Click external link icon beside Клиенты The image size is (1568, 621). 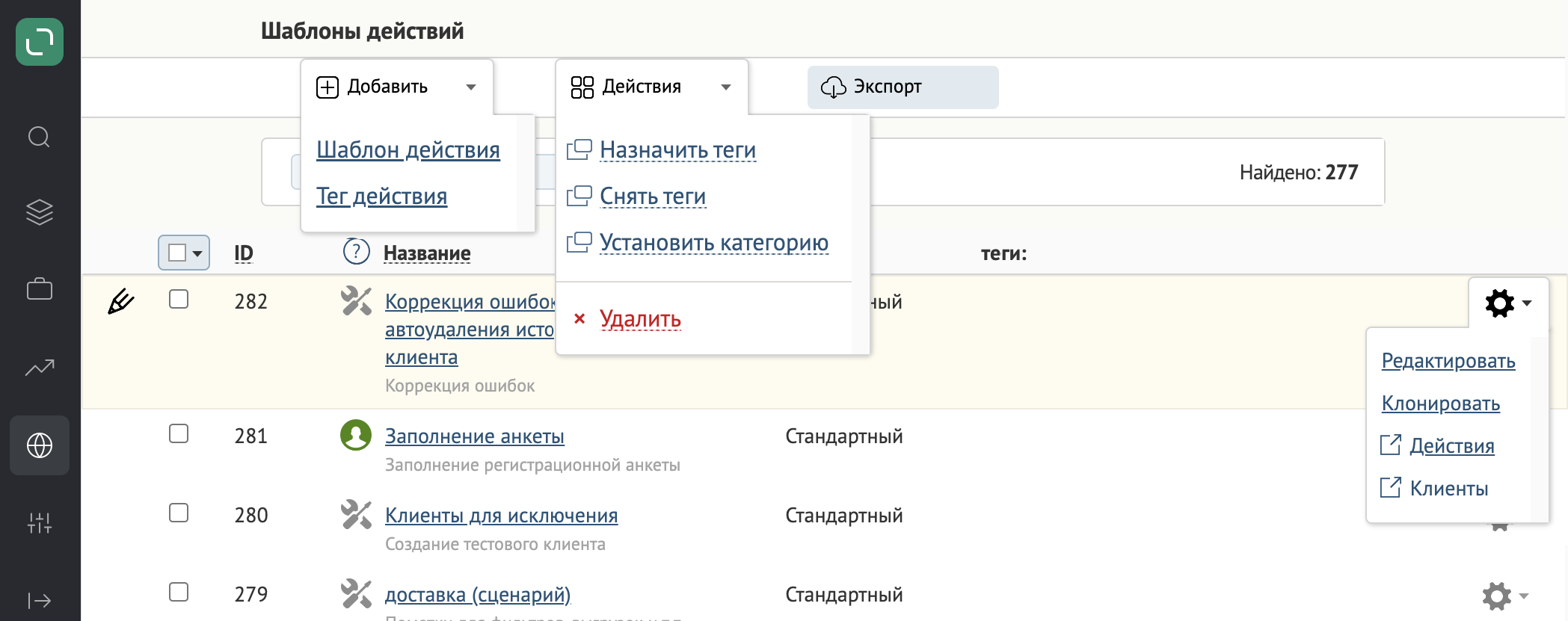[x=1390, y=487]
